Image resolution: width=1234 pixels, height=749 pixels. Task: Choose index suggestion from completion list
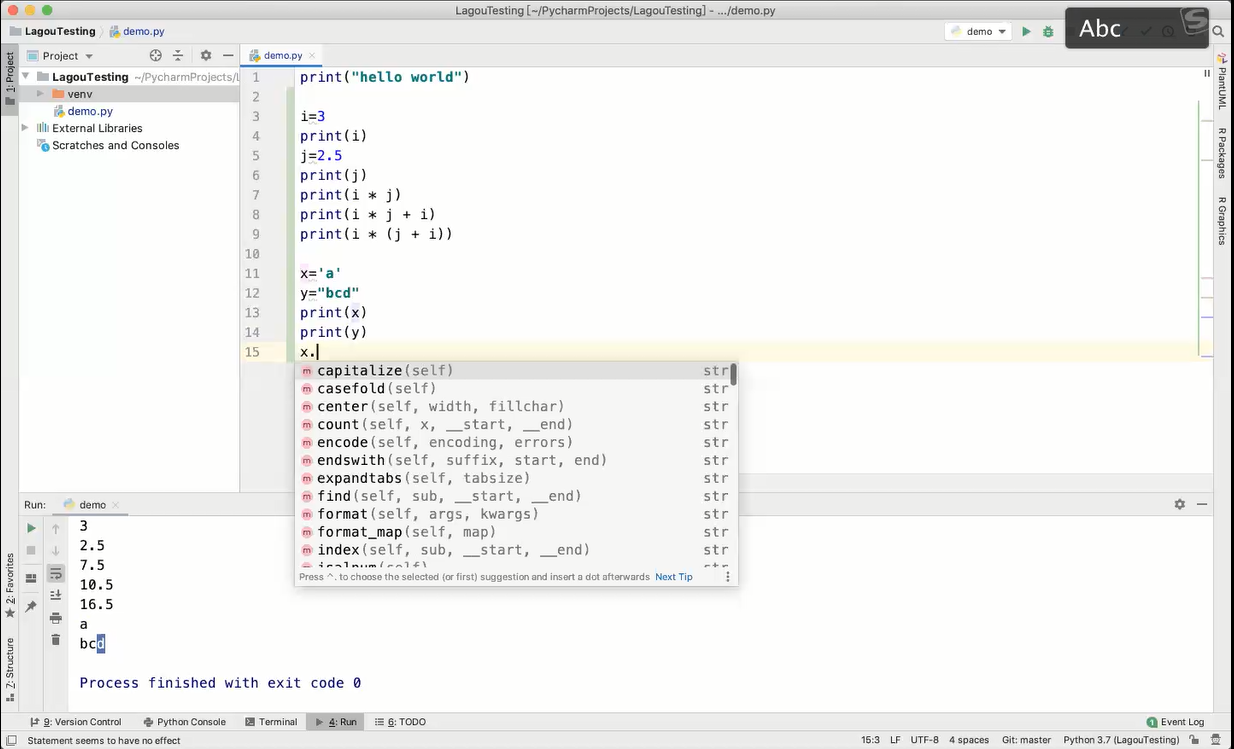coord(515,551)
